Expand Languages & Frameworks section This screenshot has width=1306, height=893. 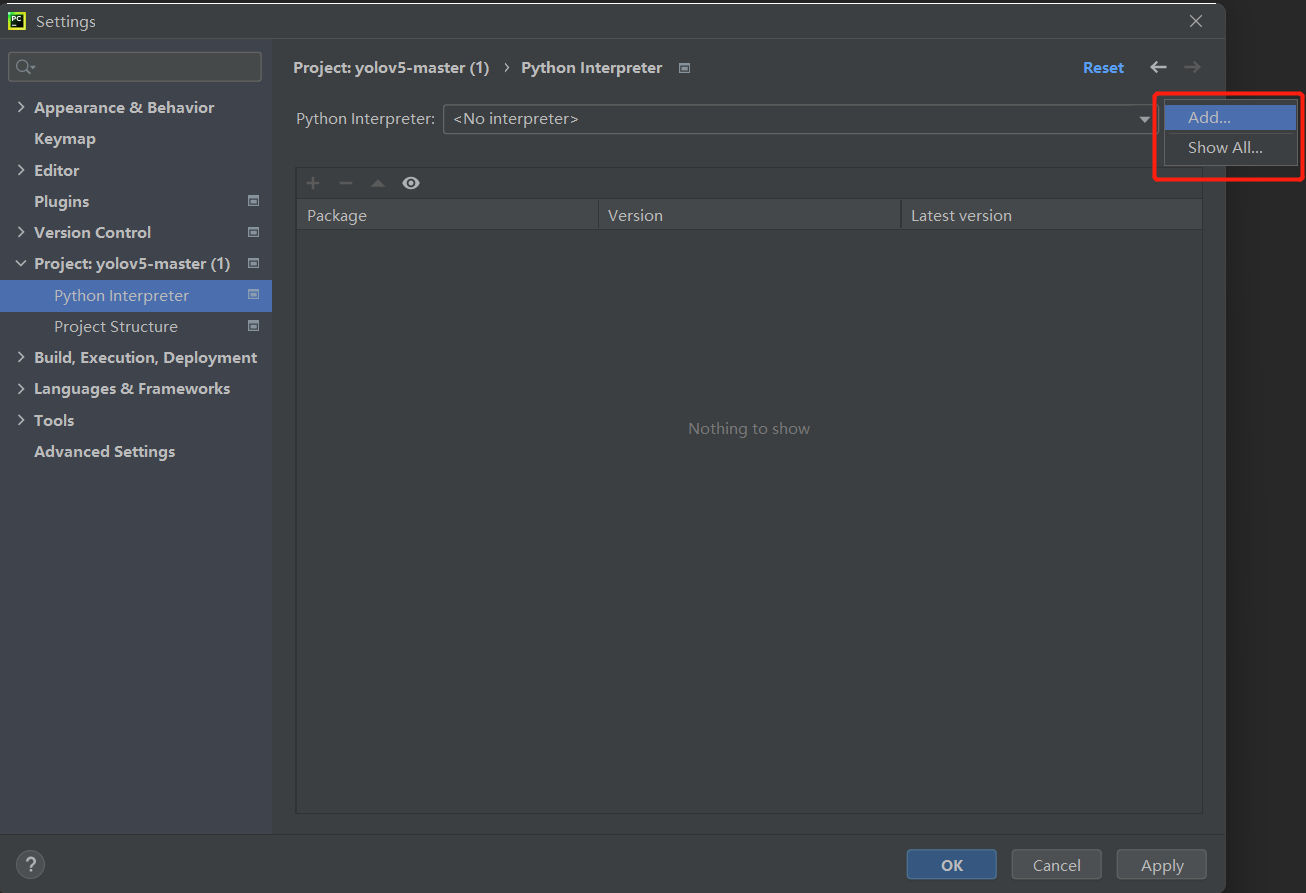21,388
